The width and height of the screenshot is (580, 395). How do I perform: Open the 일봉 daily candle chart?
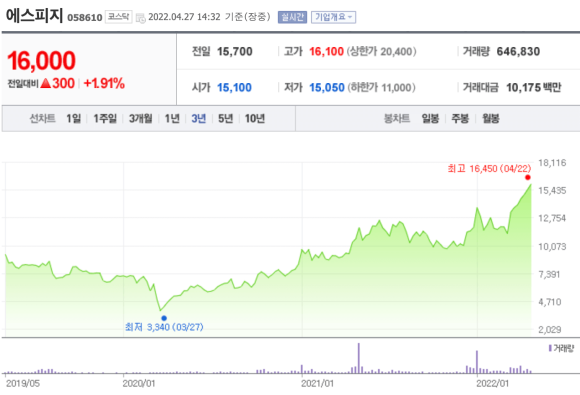[431, 118]
